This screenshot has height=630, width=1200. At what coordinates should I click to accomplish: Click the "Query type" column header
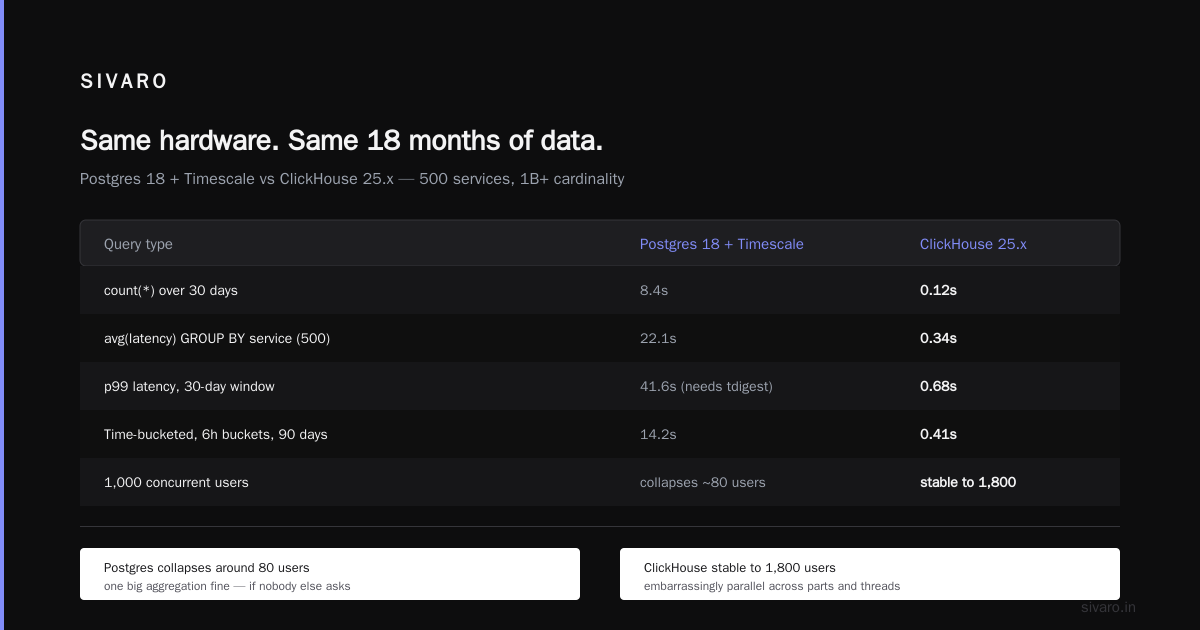point(138,244)
